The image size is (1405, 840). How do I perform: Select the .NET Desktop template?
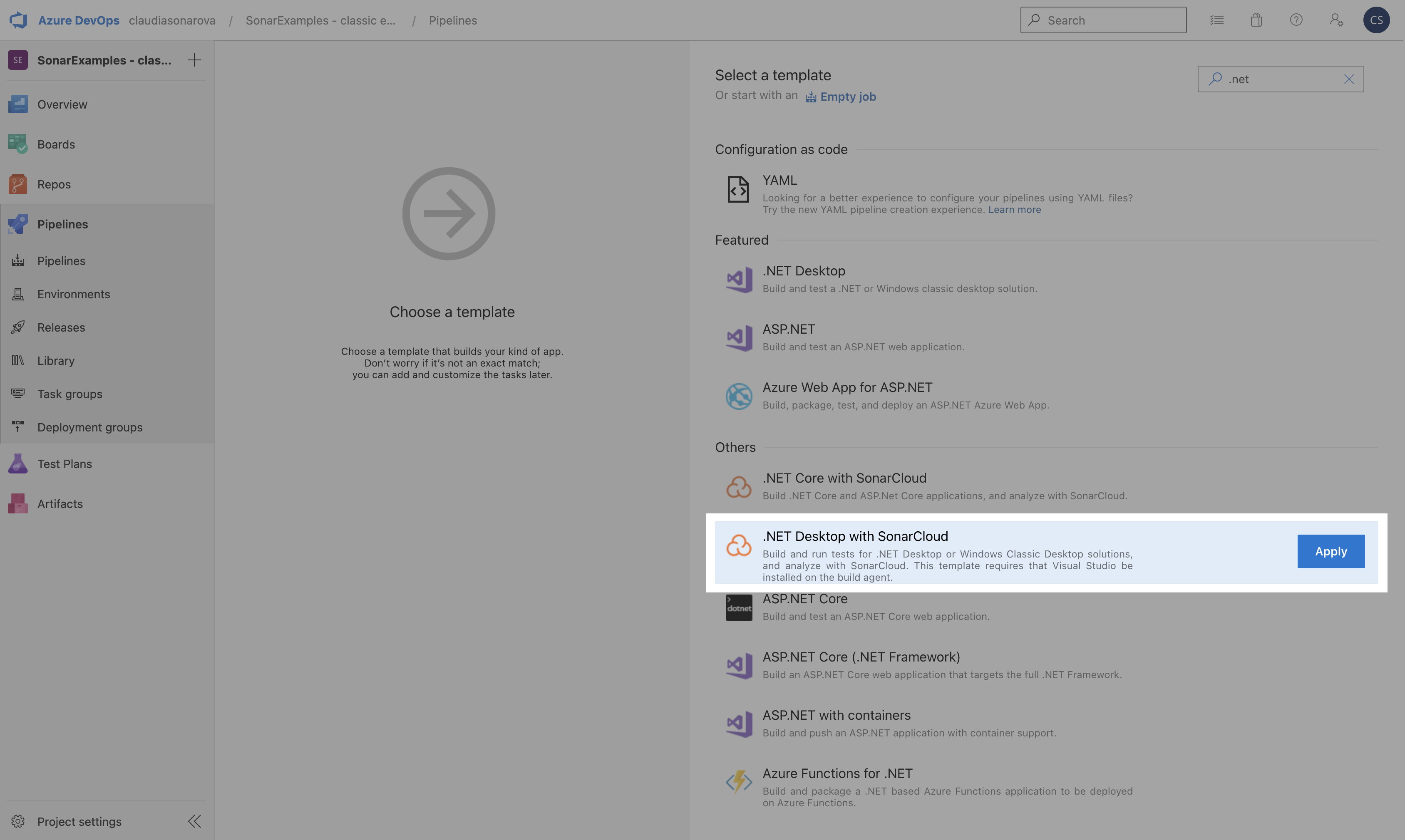(1046, 280)
